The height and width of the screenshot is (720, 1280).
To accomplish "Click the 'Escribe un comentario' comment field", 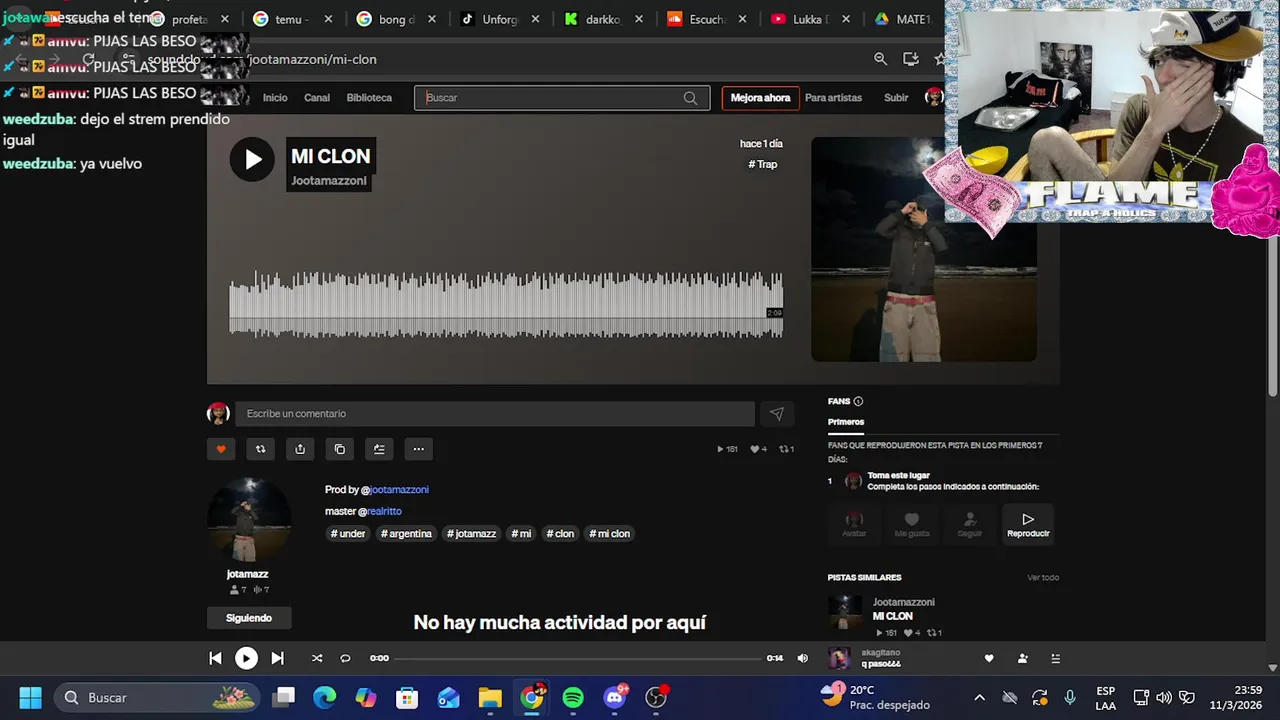I will click(495, 414).
